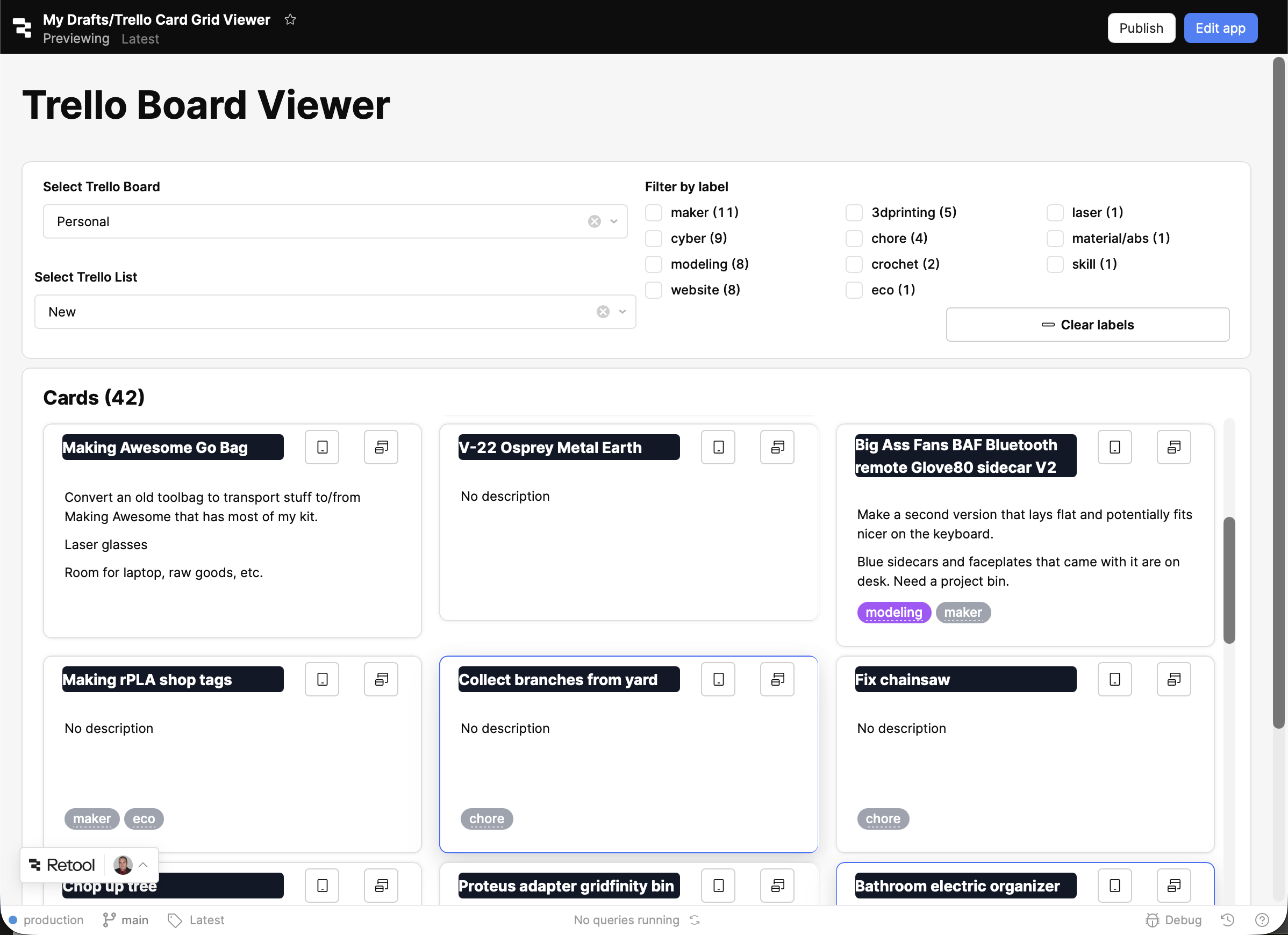1288x935 pixels.
Task: Star the Trello Card Grid Viewer app
Action: pos(290,20)
